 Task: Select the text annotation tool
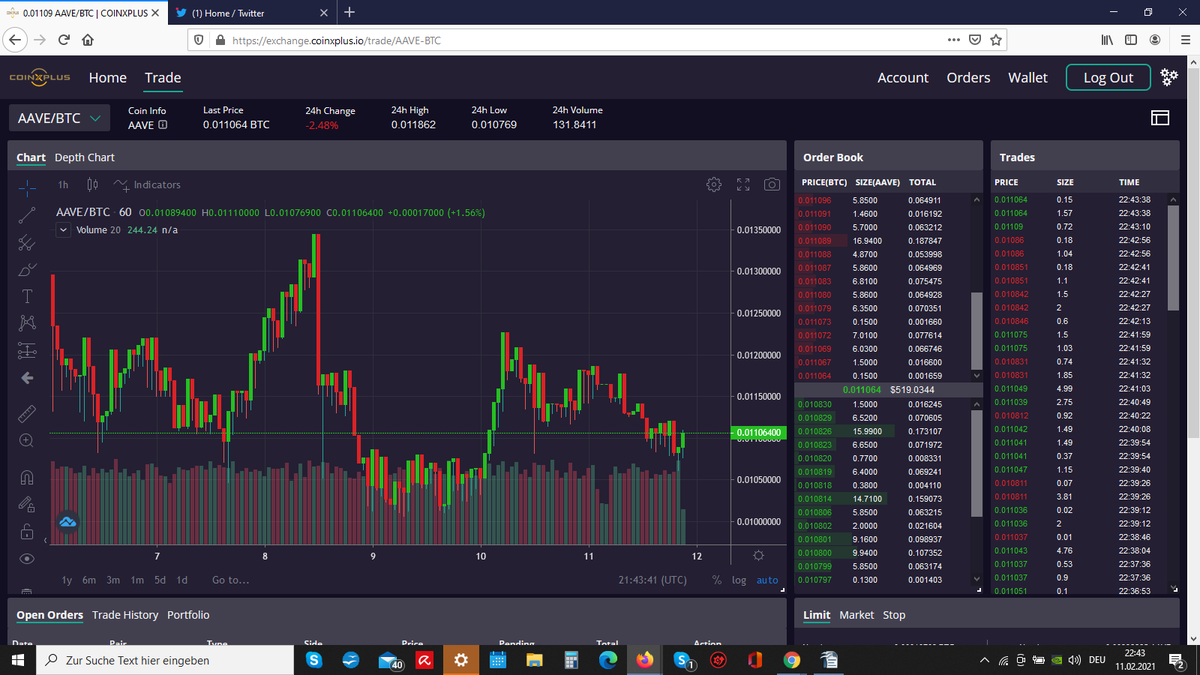click(x=28, y=296)
